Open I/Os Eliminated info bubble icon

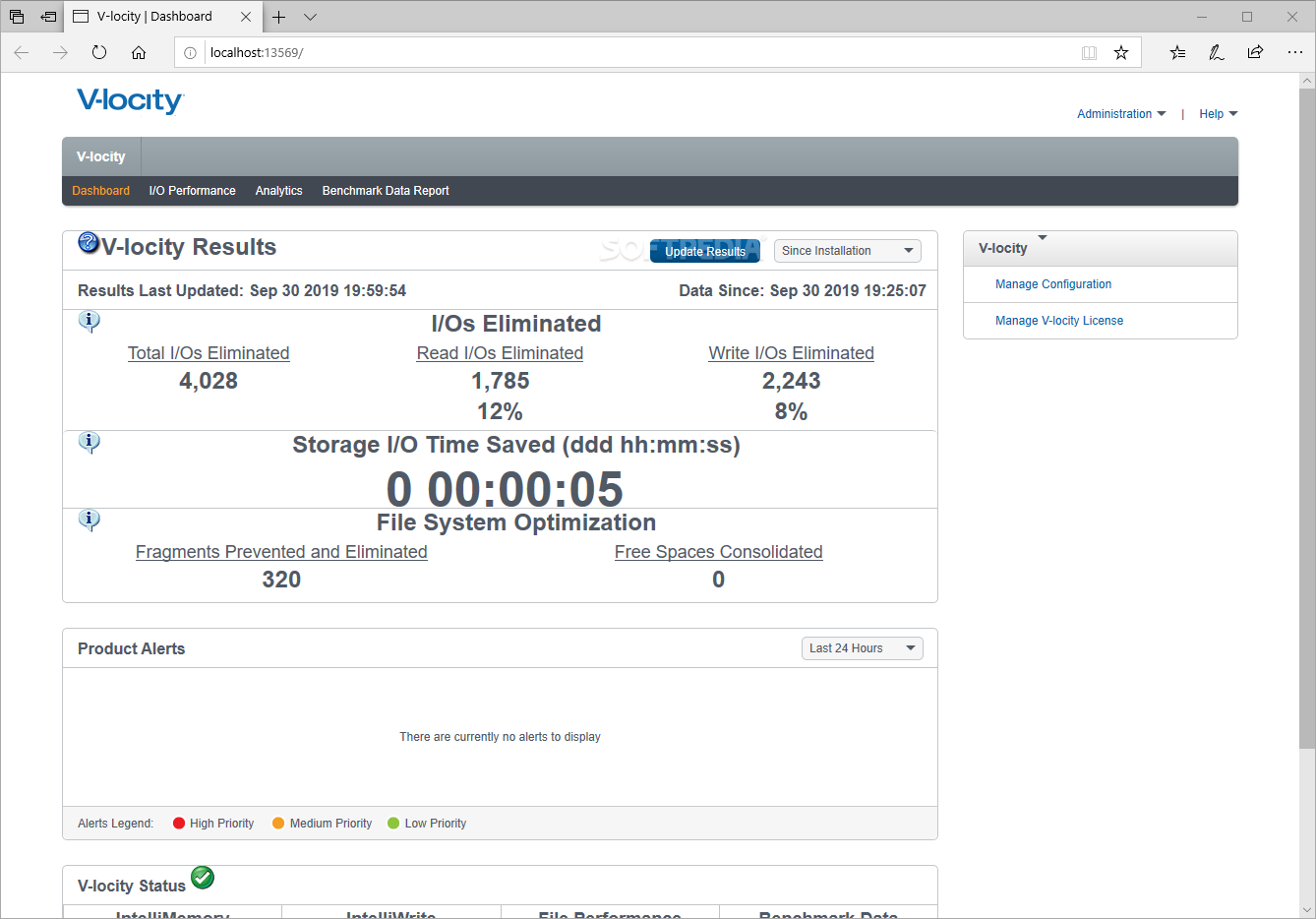click(x=89, y=321)
